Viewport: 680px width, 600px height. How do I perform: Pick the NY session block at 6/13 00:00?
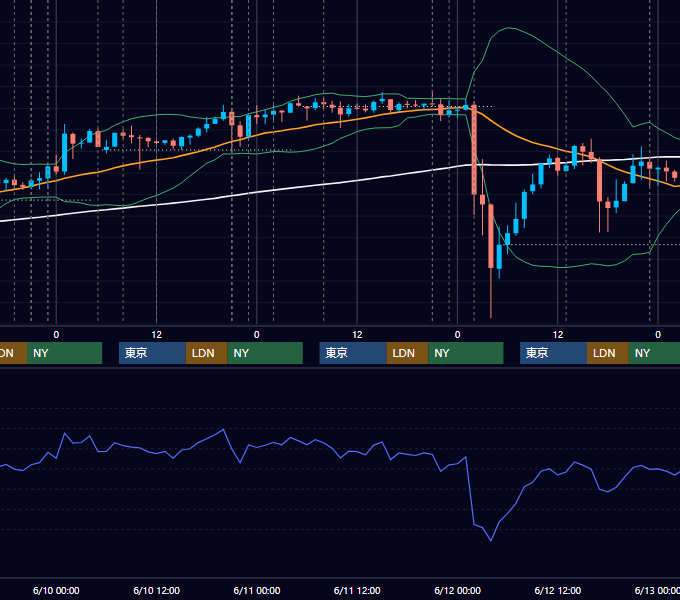coord(654,353)
